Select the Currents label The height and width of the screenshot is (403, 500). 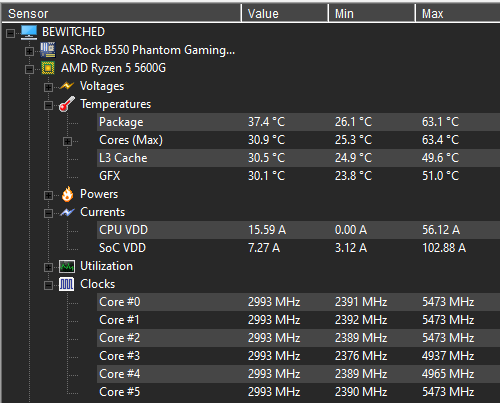[103, 212]
